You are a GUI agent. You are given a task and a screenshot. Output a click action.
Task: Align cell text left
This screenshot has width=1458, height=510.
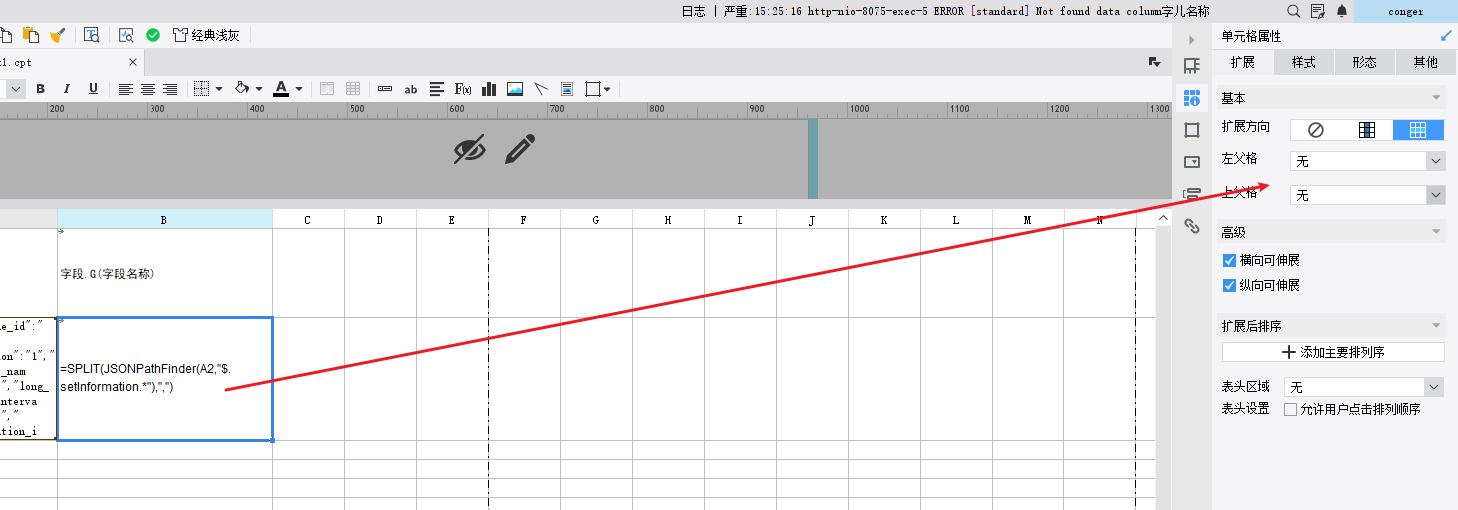tap(126, 89)
